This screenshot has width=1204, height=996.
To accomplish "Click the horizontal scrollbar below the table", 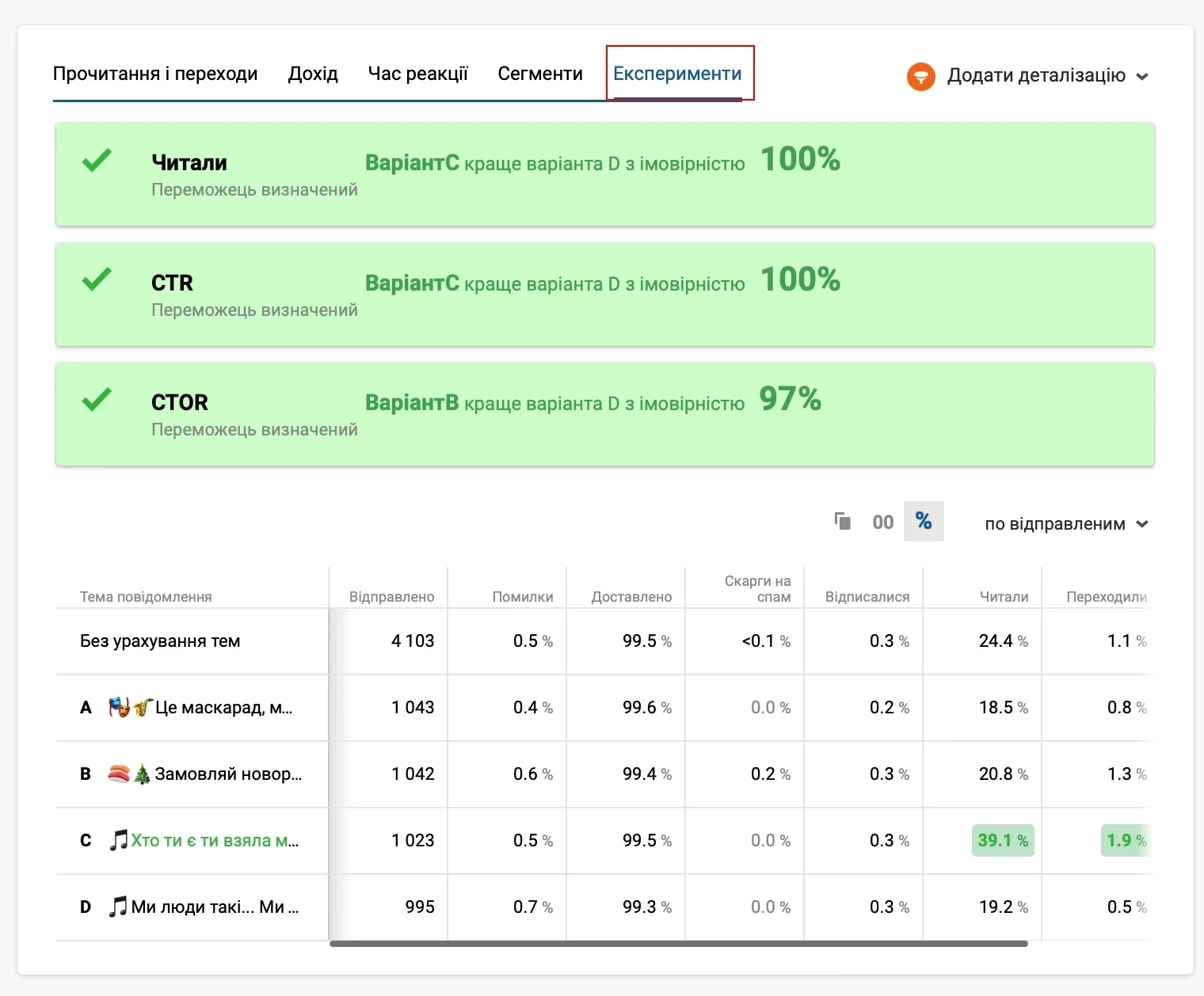I will 680,944.
